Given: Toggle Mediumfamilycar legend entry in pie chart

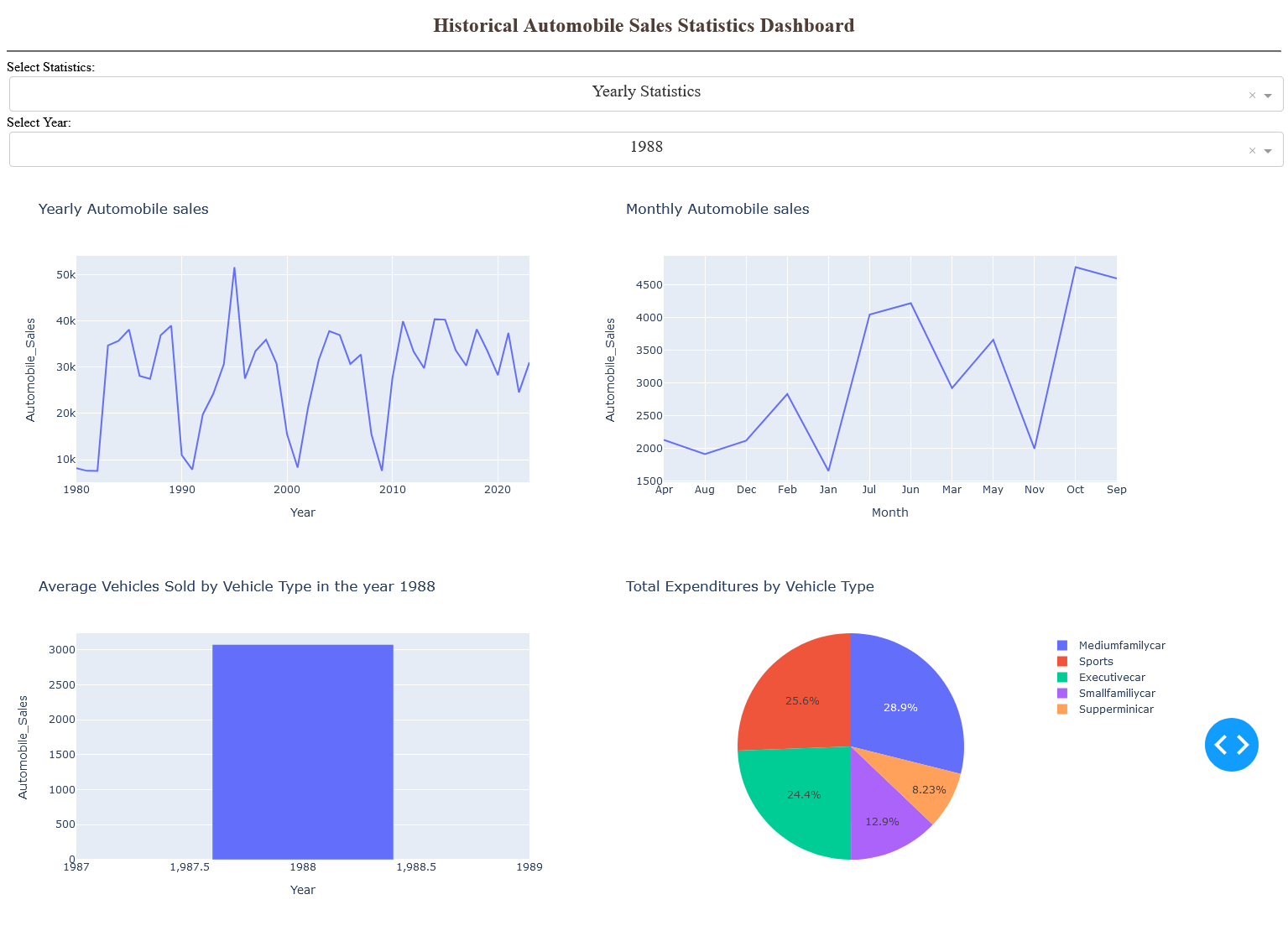Looking at the screenshot, I should [x=1121, y=646].
